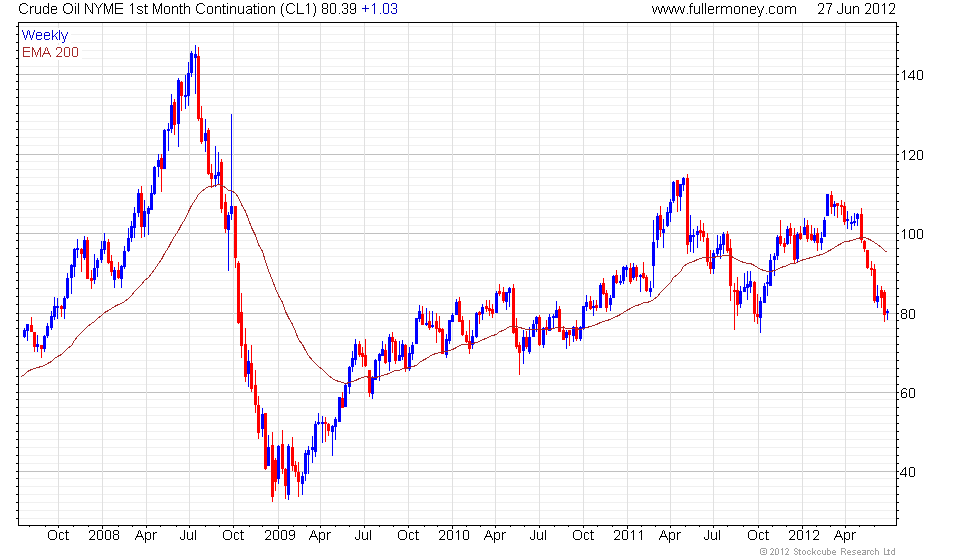The height and width of the screenshot is (560, 980).
Task: Click the 140 price axis label
Action: click(912, 76)
